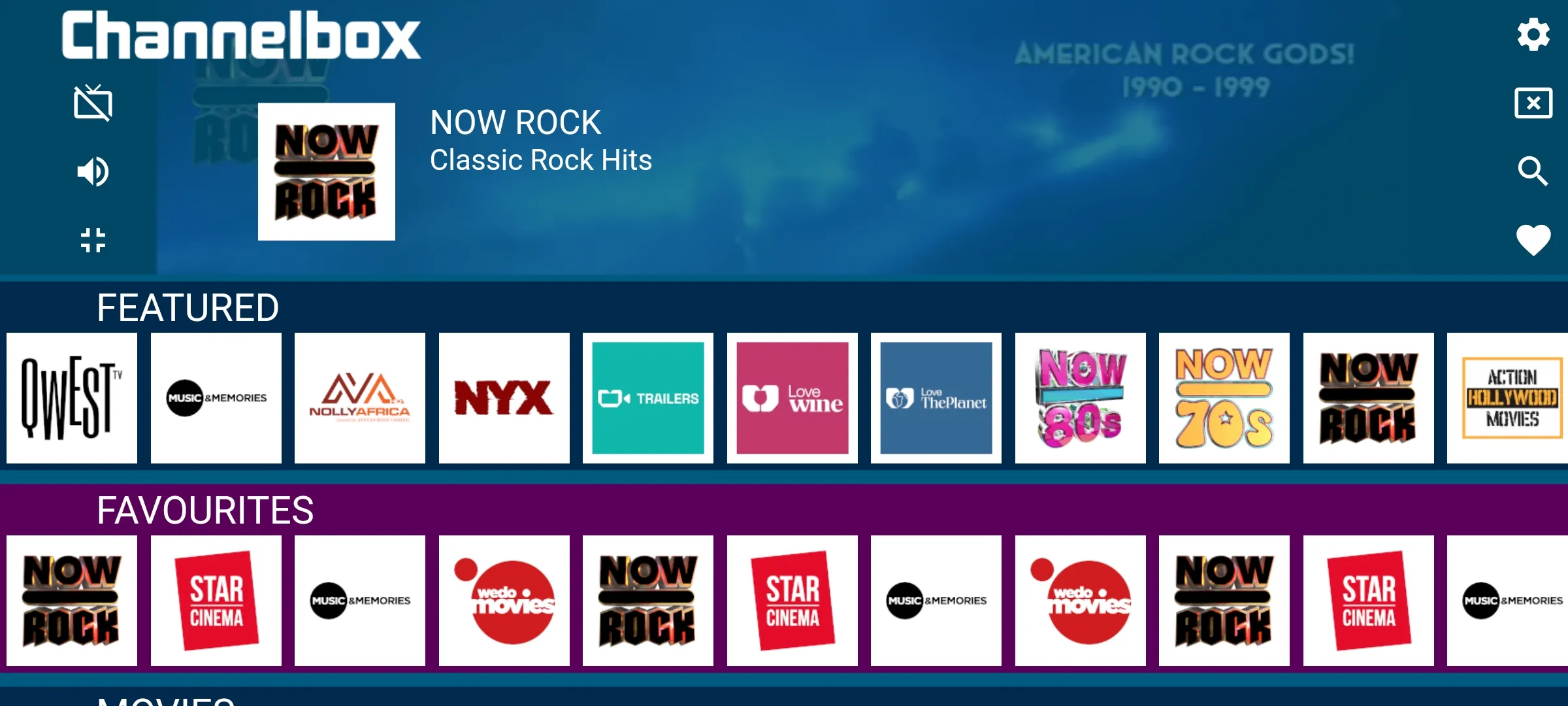Open the Love ThePlanet channel
The image size is (1568, 706).
pyautogui.click(x=936, y=398)
